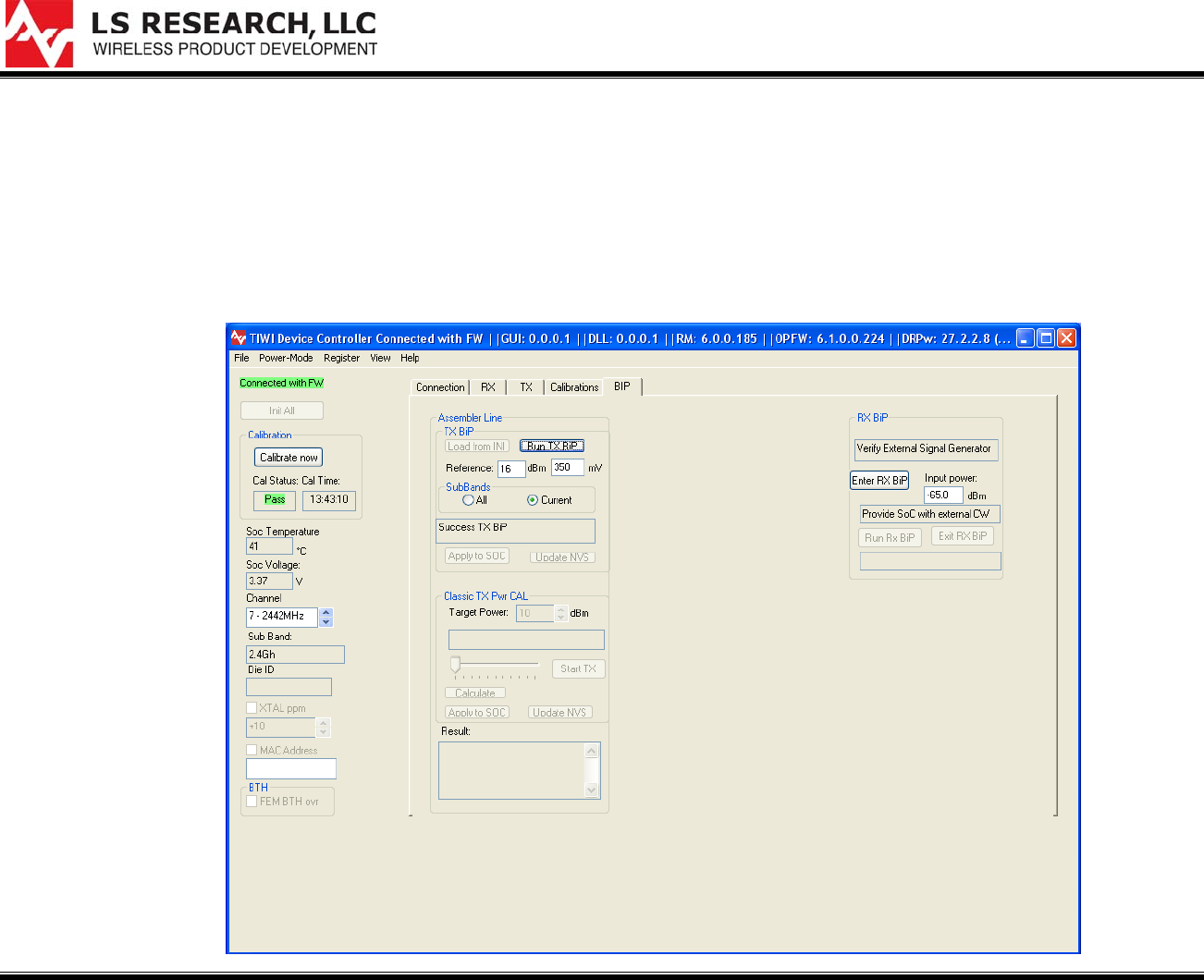This screenshot has width=1204, height=980.
Task: Switch to the Calibrations tab
Action: (x=574, y=387)
